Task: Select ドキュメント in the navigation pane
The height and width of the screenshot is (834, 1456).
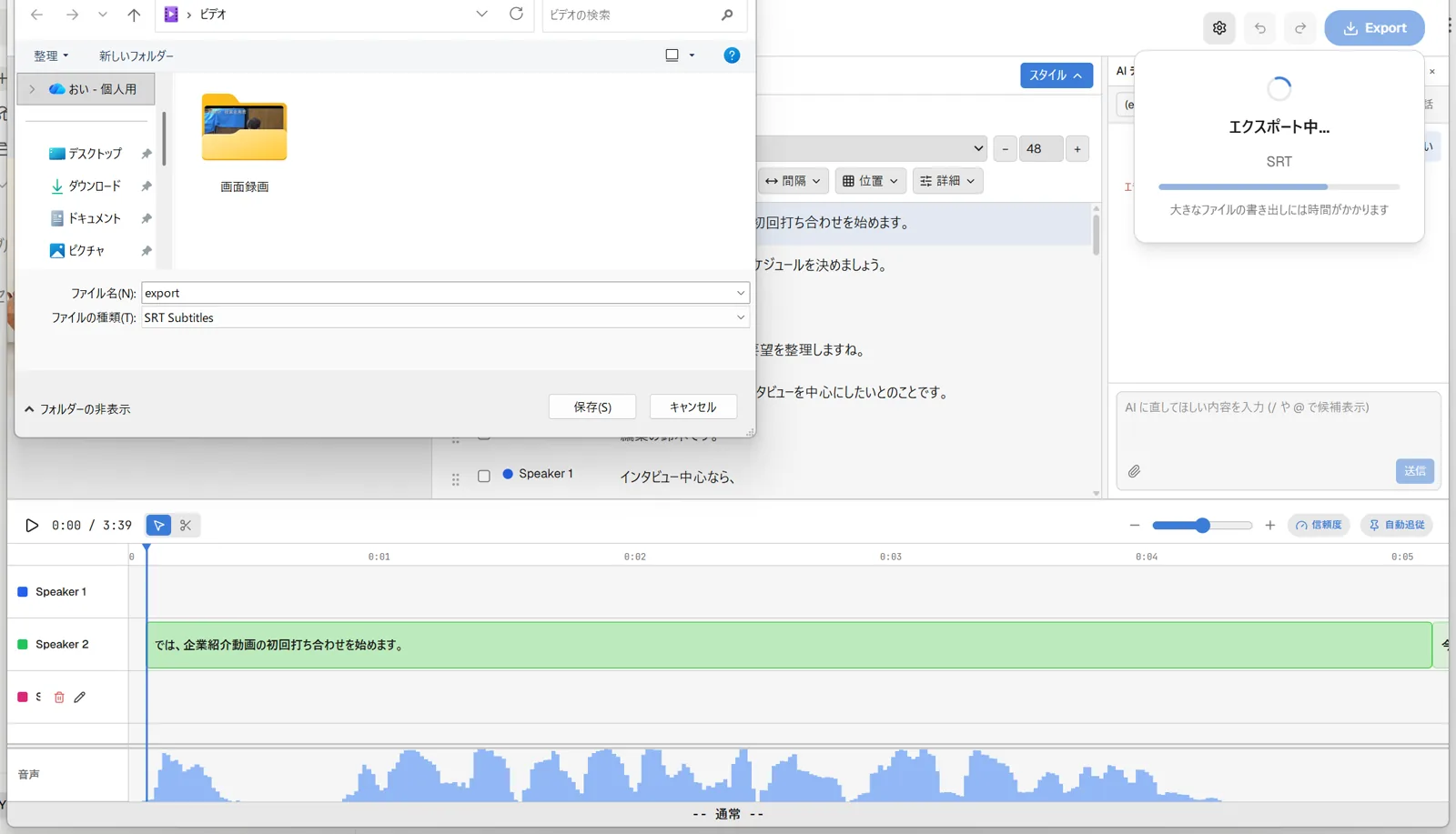Action: point(86,218)
